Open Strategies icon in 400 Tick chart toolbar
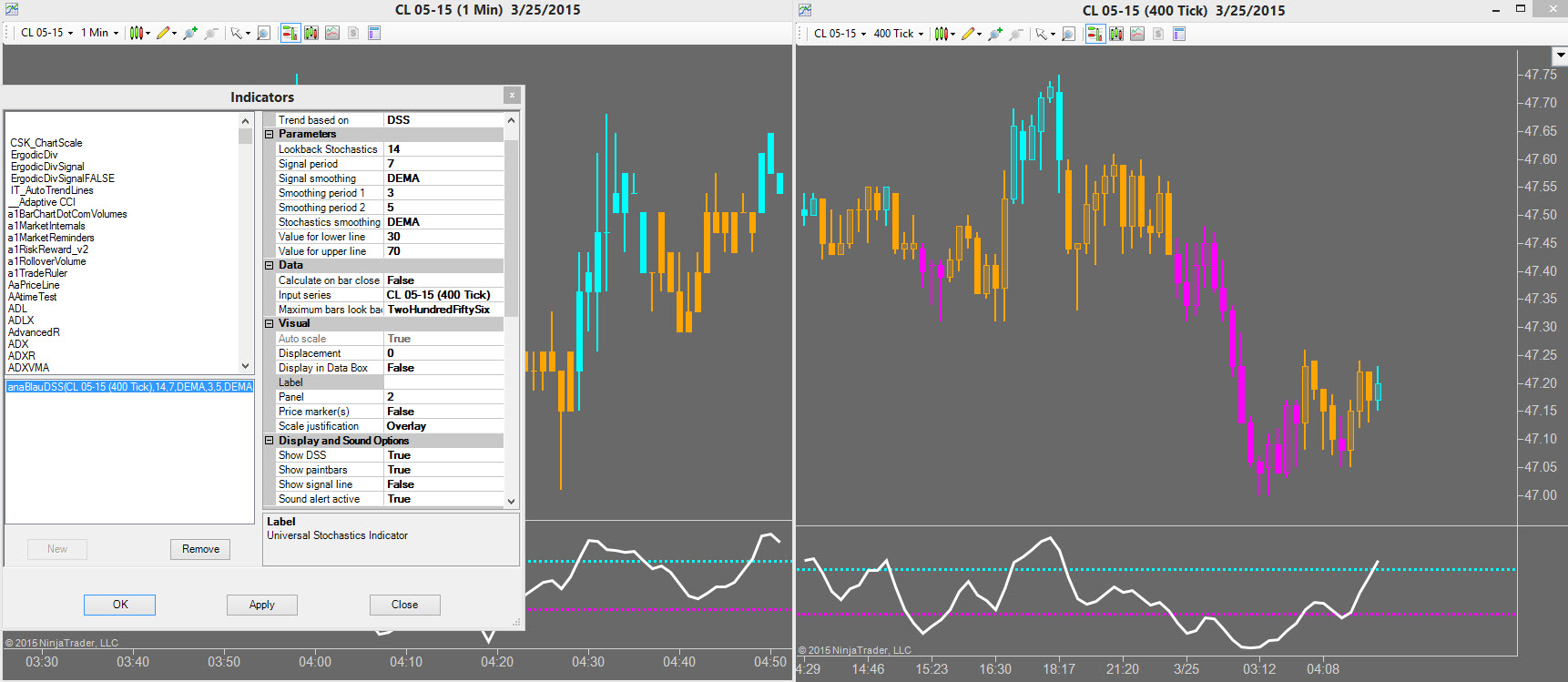 tap(1158, 34)
